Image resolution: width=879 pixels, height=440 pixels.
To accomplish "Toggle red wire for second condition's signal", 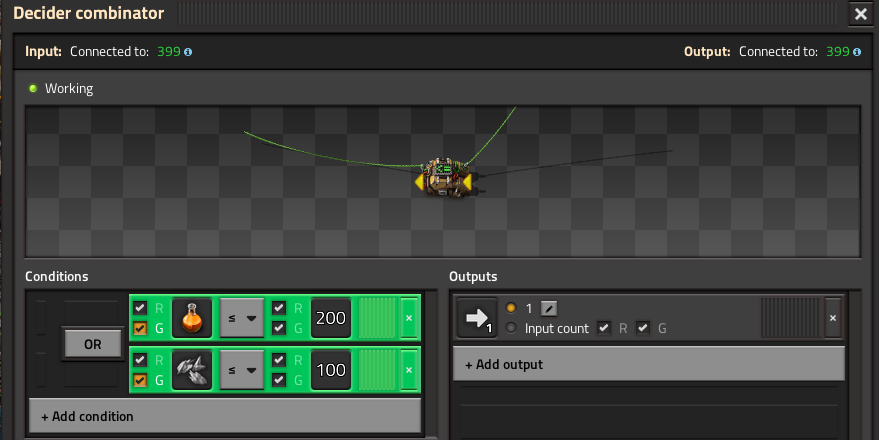I will 140,359.
